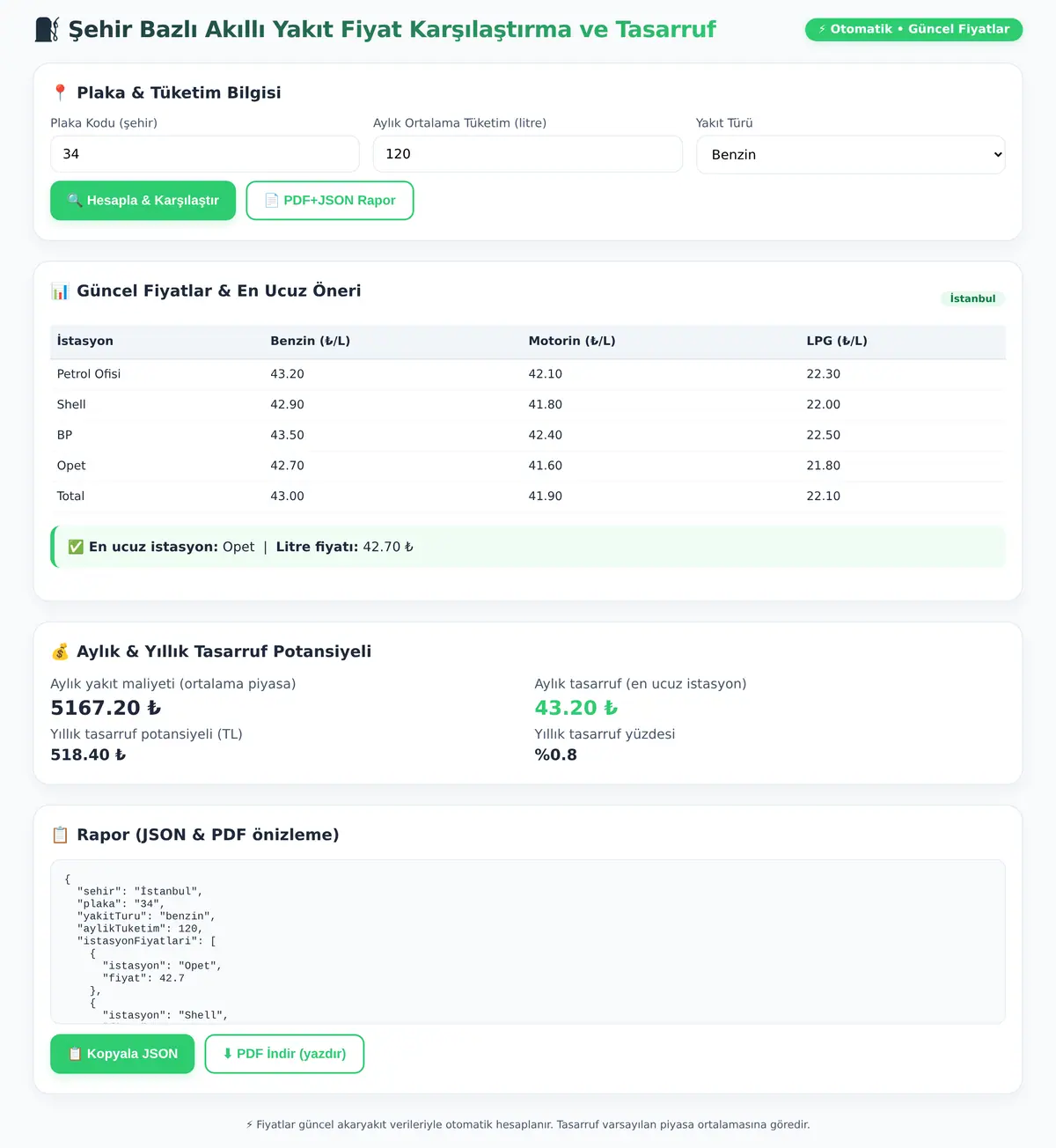
Task: Click the LPG (₺/L) column header
Action: tap(837, 341)
